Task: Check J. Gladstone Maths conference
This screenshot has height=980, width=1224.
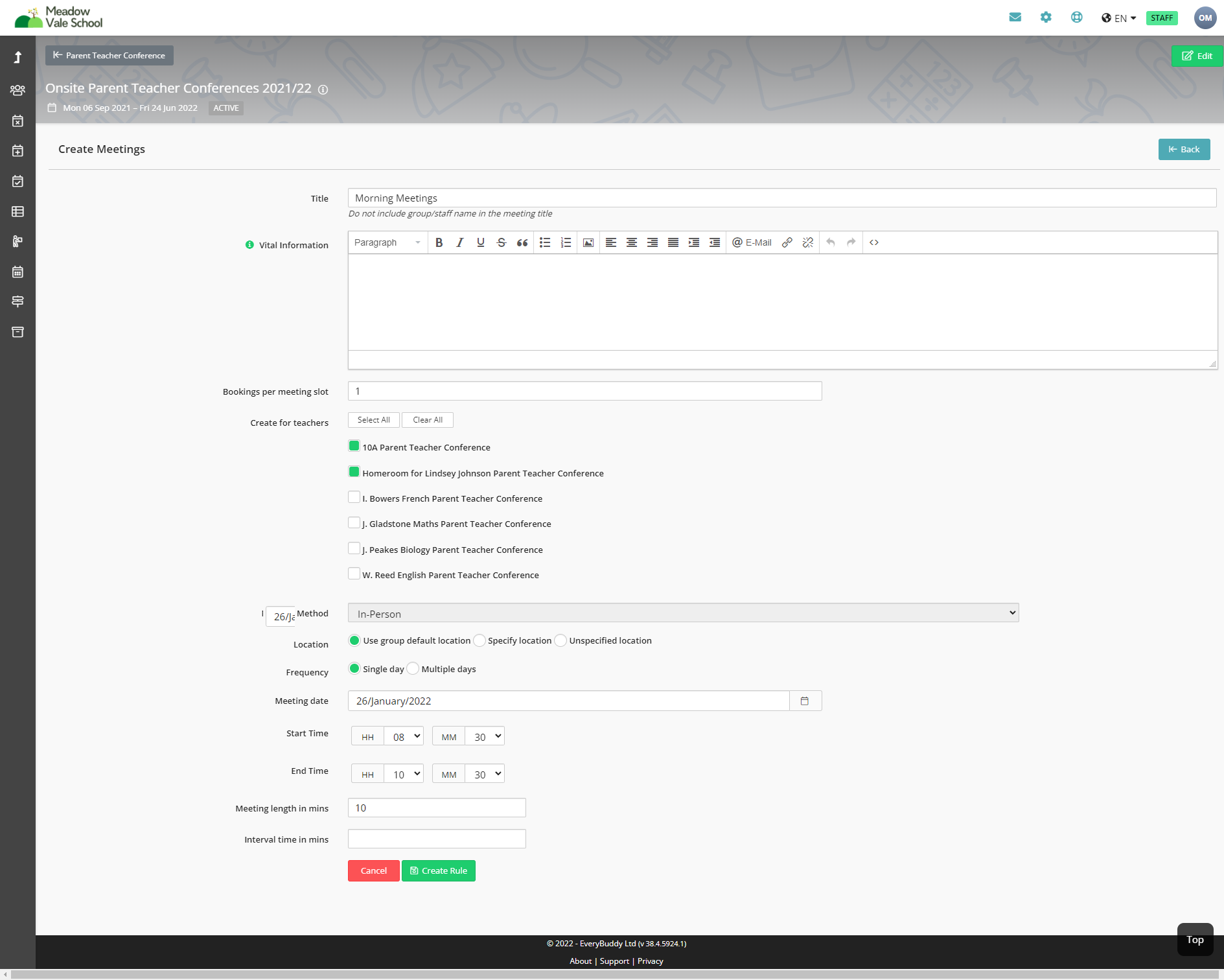Action: tap(354, 522)
